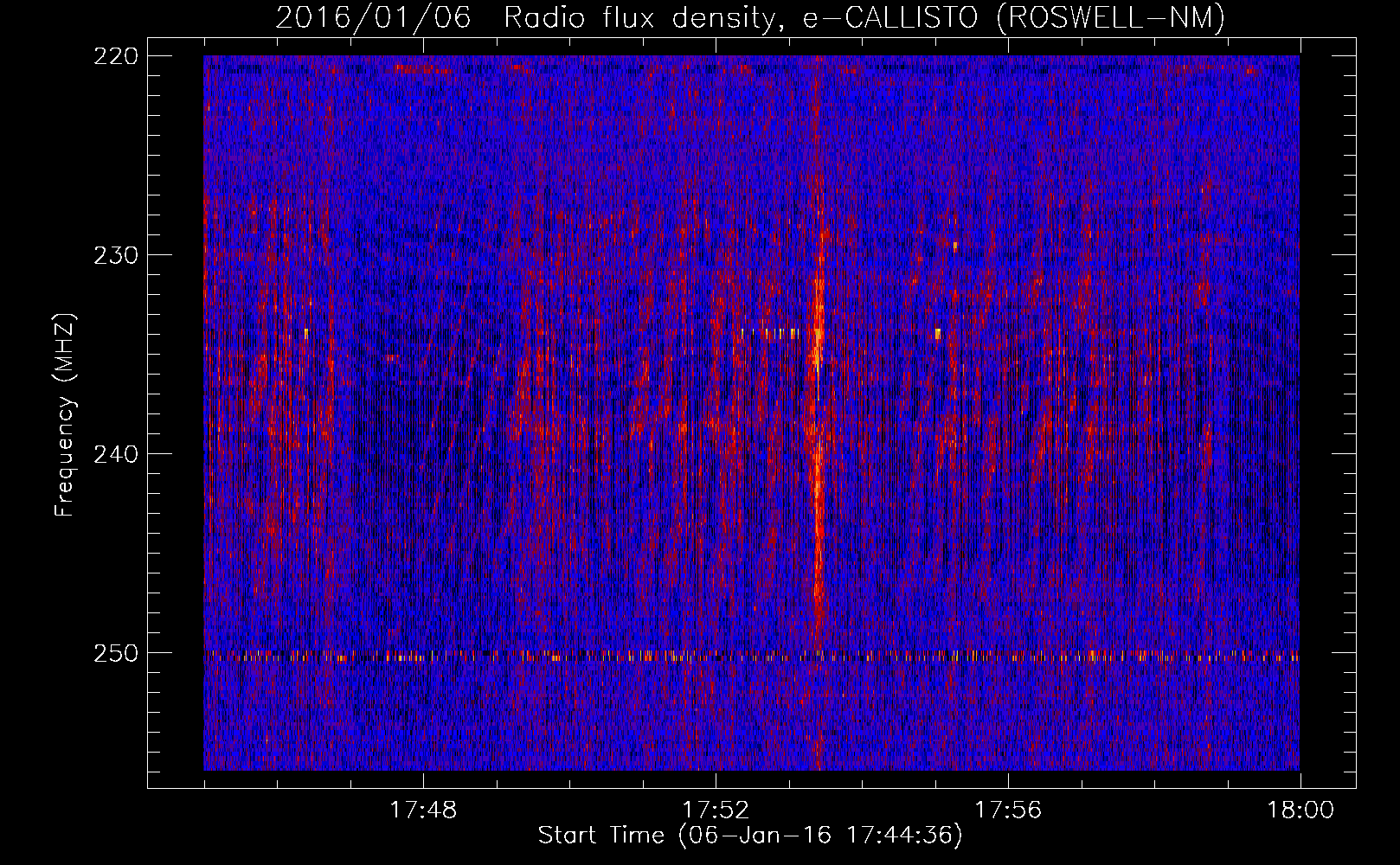Click the 17:52 time tick label

point(716,811)
